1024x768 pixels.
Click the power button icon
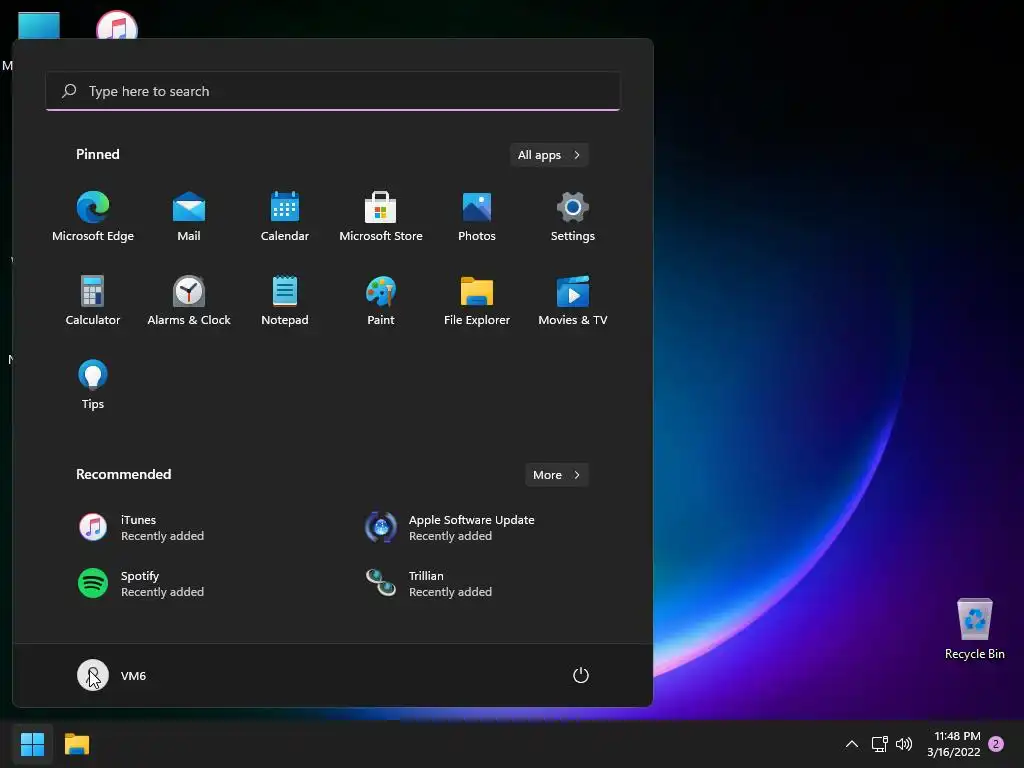click(x=581, y=675)
